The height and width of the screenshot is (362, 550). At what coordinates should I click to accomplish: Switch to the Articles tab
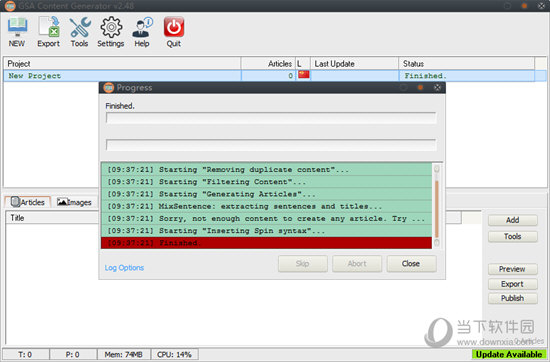(28, 202)
